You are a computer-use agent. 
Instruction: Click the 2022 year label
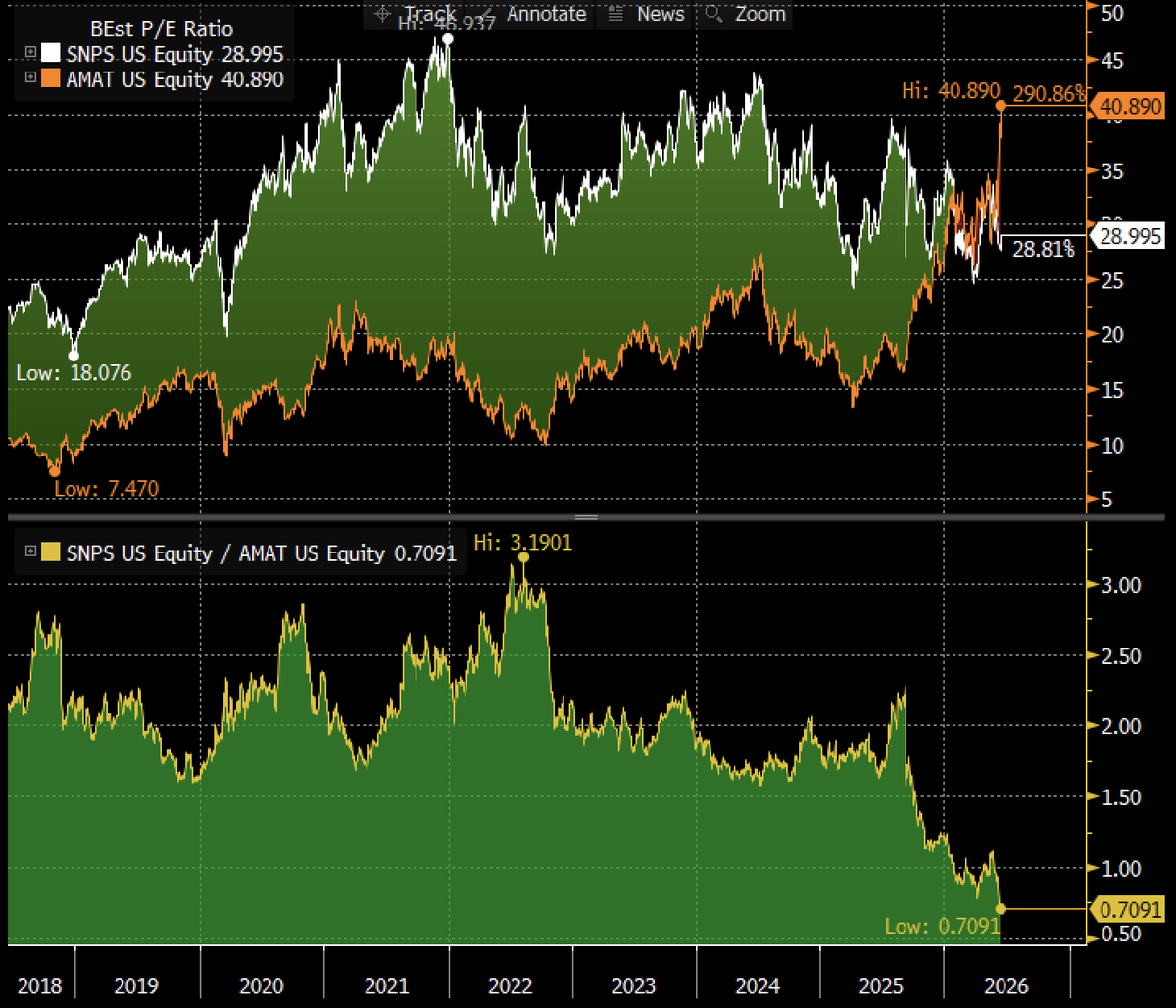(x=511, y=985)
